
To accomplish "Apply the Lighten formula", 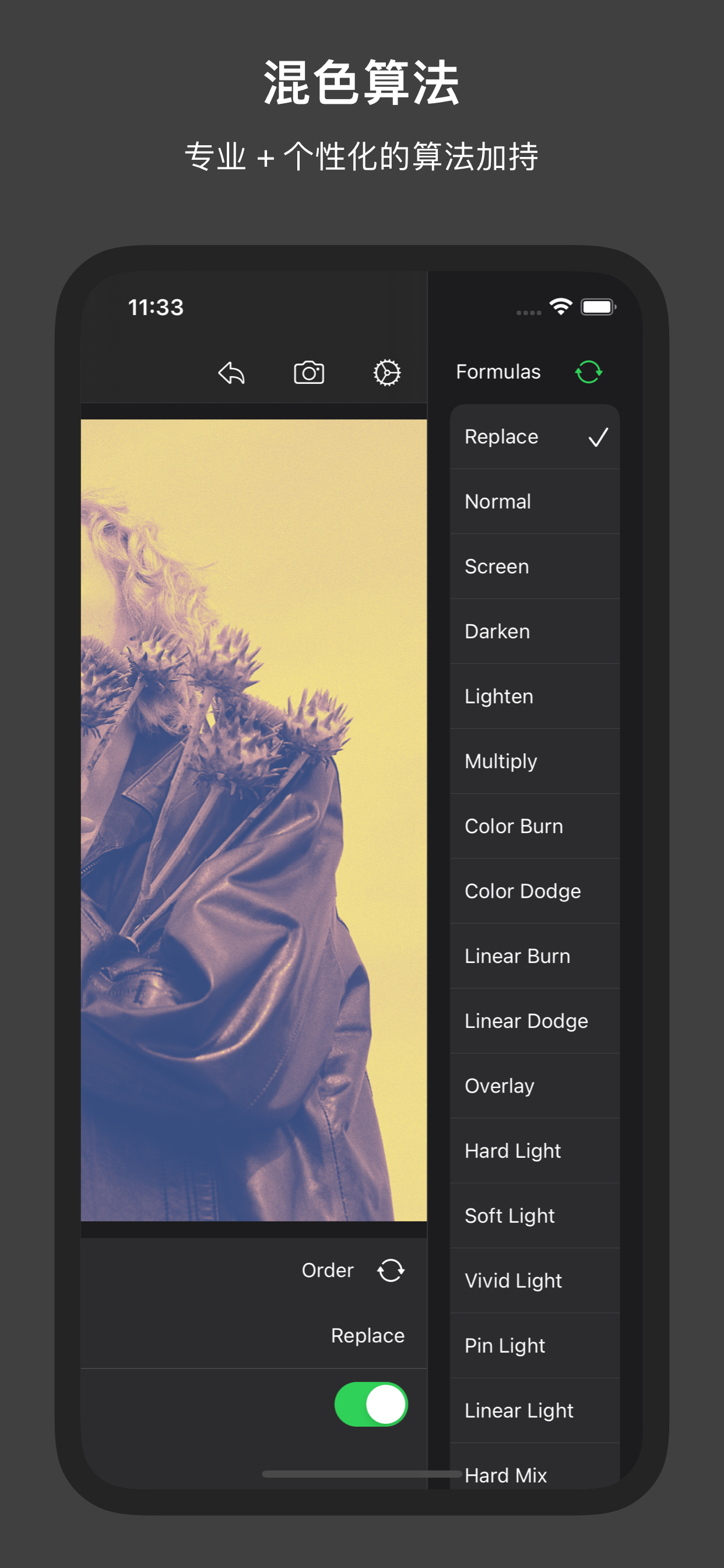I will [535, 696].
